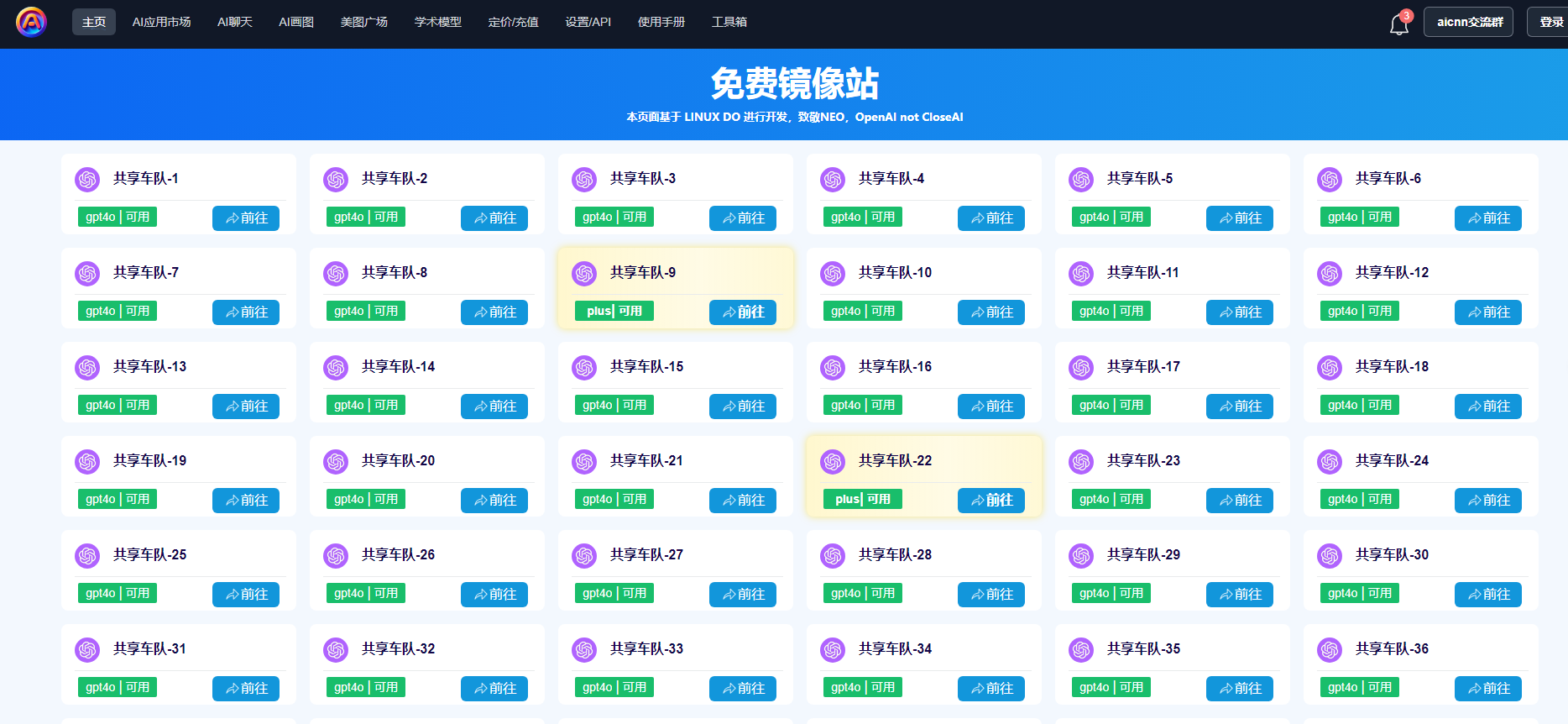Click the 免费镜像站 heading
The width and height of the screenshot is (1568, 724).
coord(794,83)
